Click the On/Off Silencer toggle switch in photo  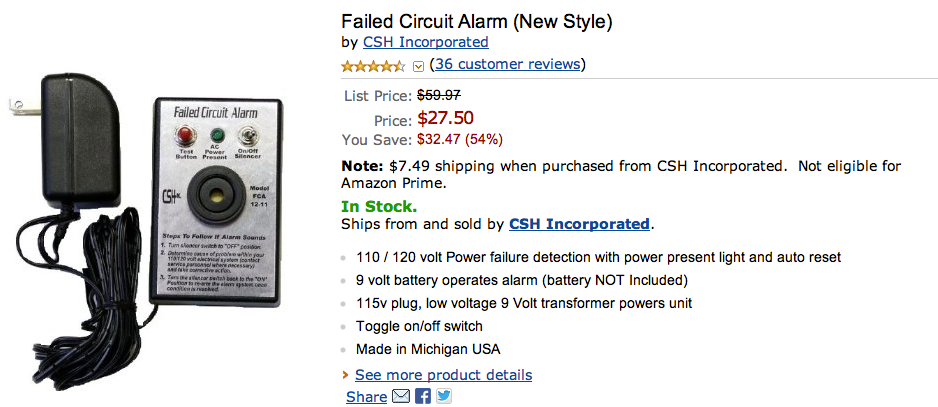(x=245, y=135)
